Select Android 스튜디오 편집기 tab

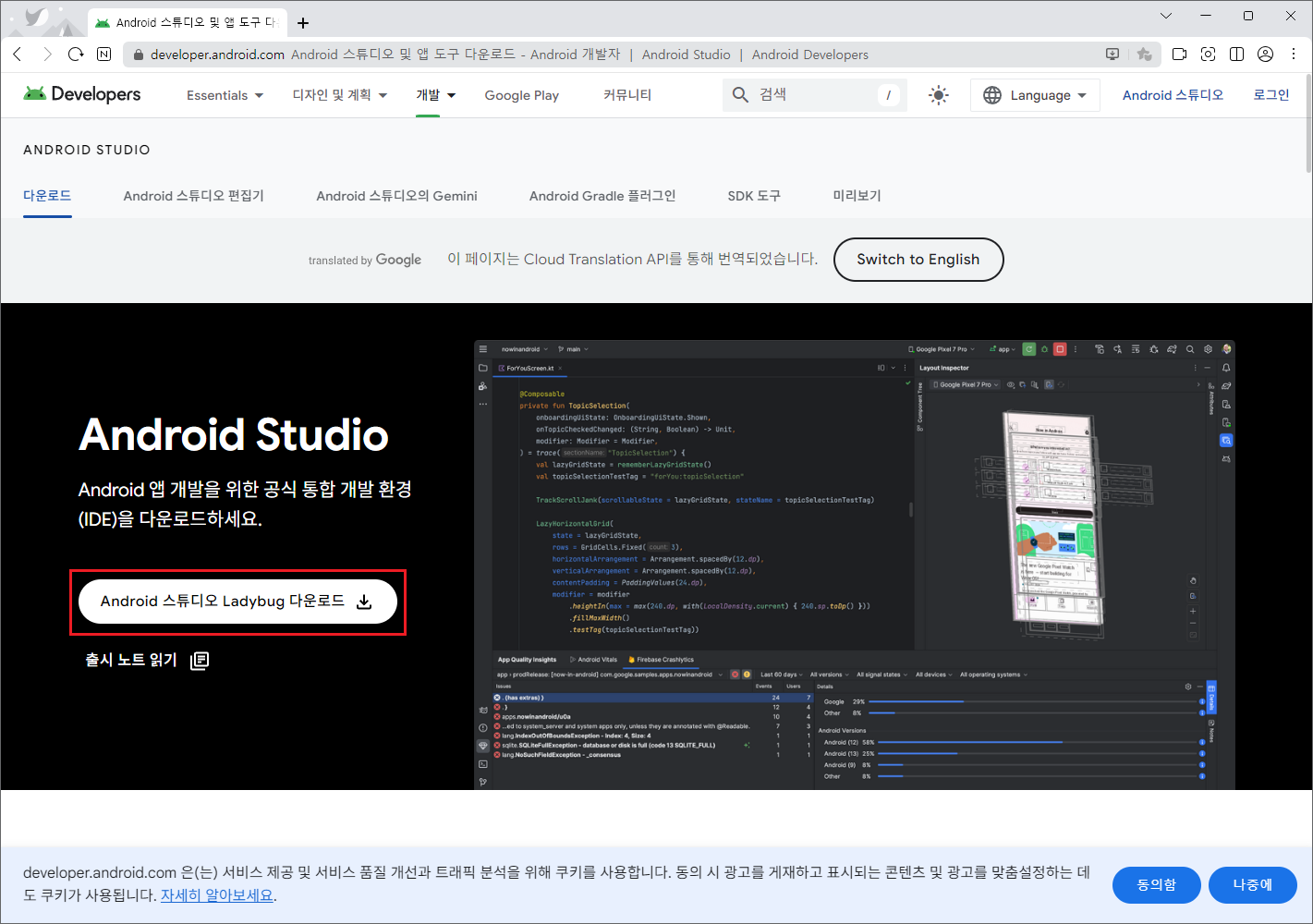tap(194, 196)
